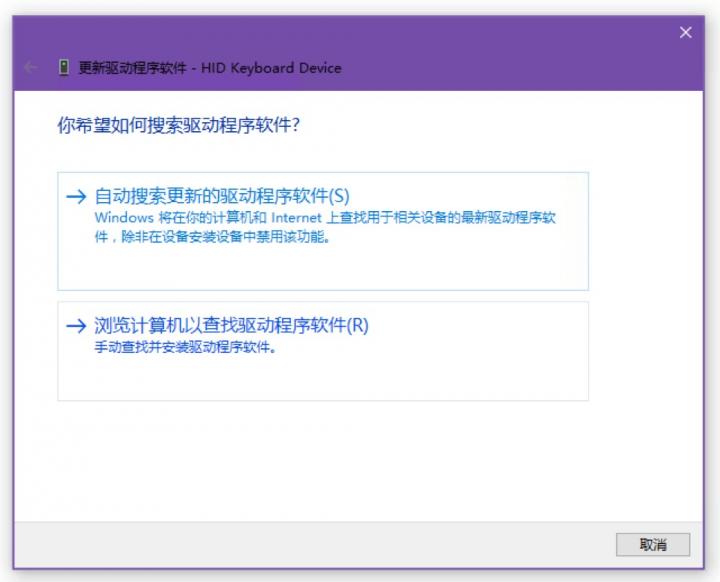
Task: Click the HID Keyboard Device icon in title
Action: 64,68
